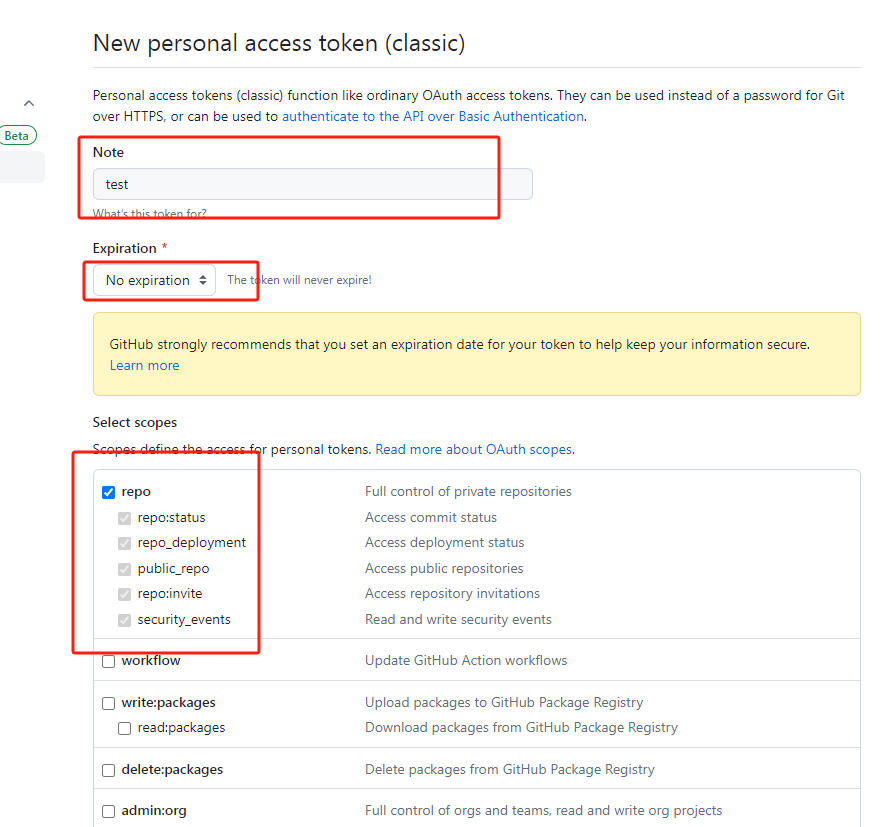
Task: Toggle the security_events checkbox
Action: pos(124,619)
